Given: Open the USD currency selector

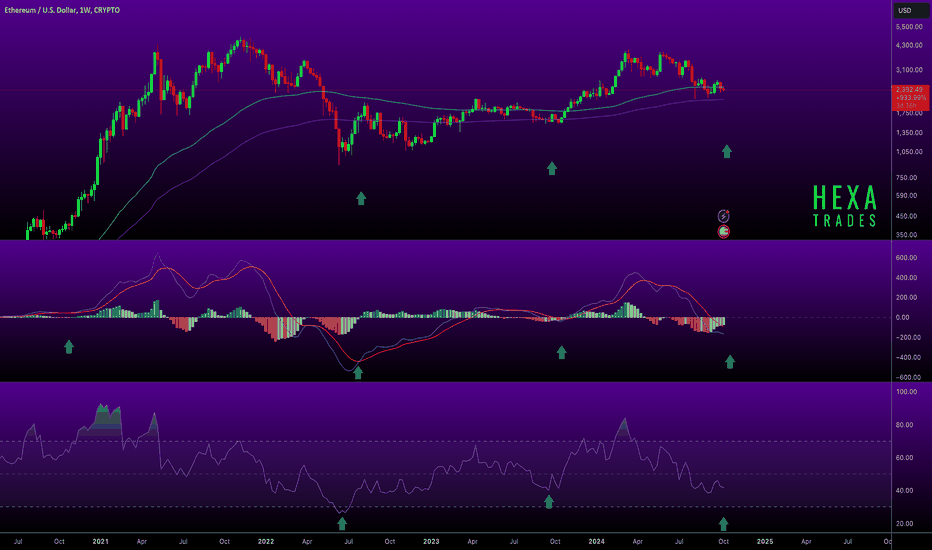Looking at the screenshot, I should [911, 10].
